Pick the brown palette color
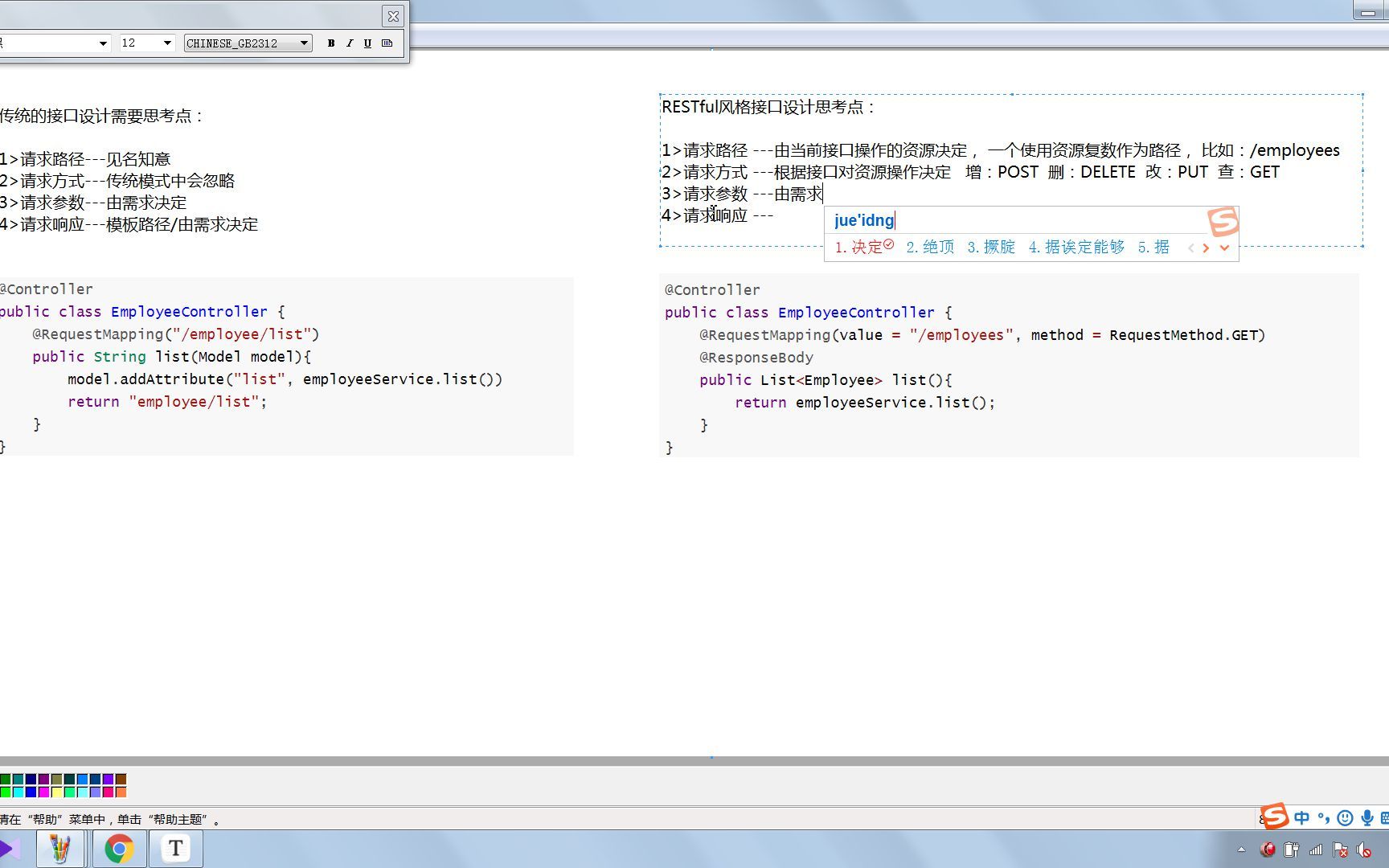The height and width of the screenshot is (868, 1389). (121, 779)
